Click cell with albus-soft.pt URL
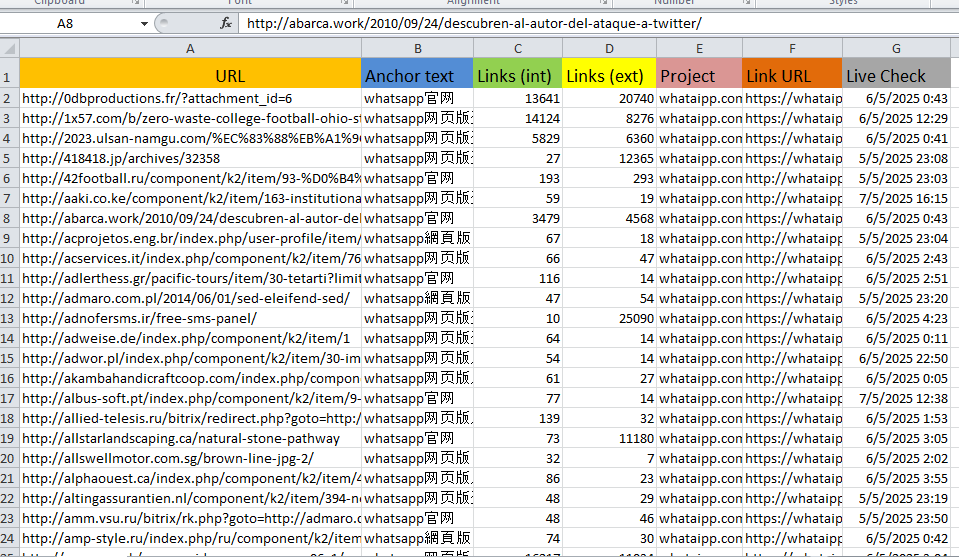 [190, 399]
